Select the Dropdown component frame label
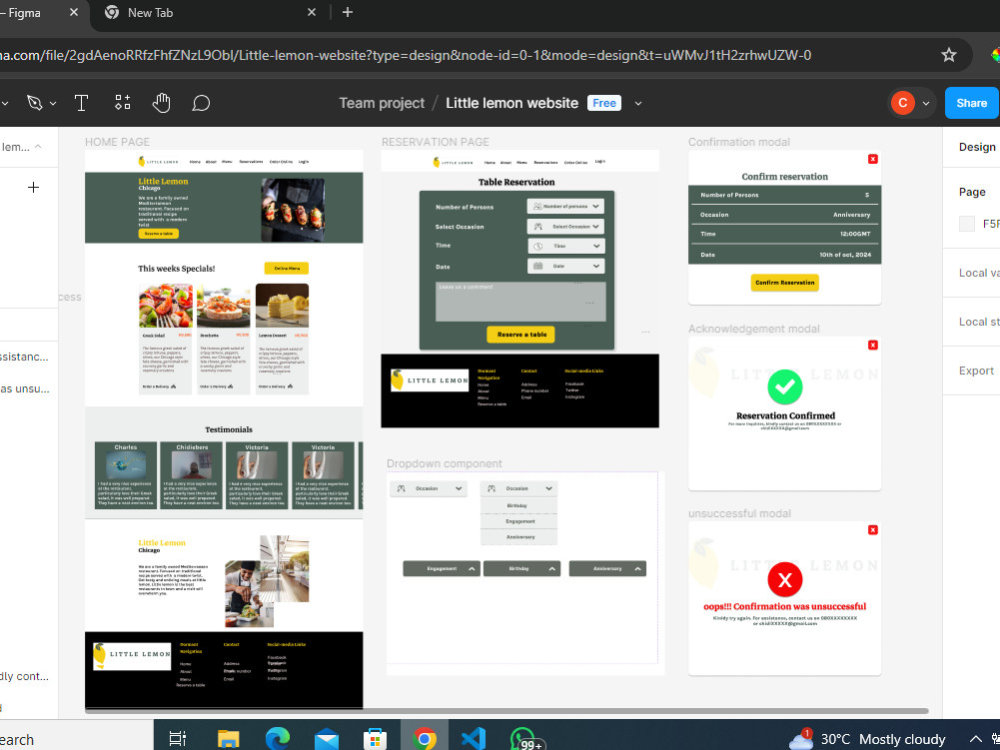The height and width of the screenshot is (750, 1000). [444, 464]
